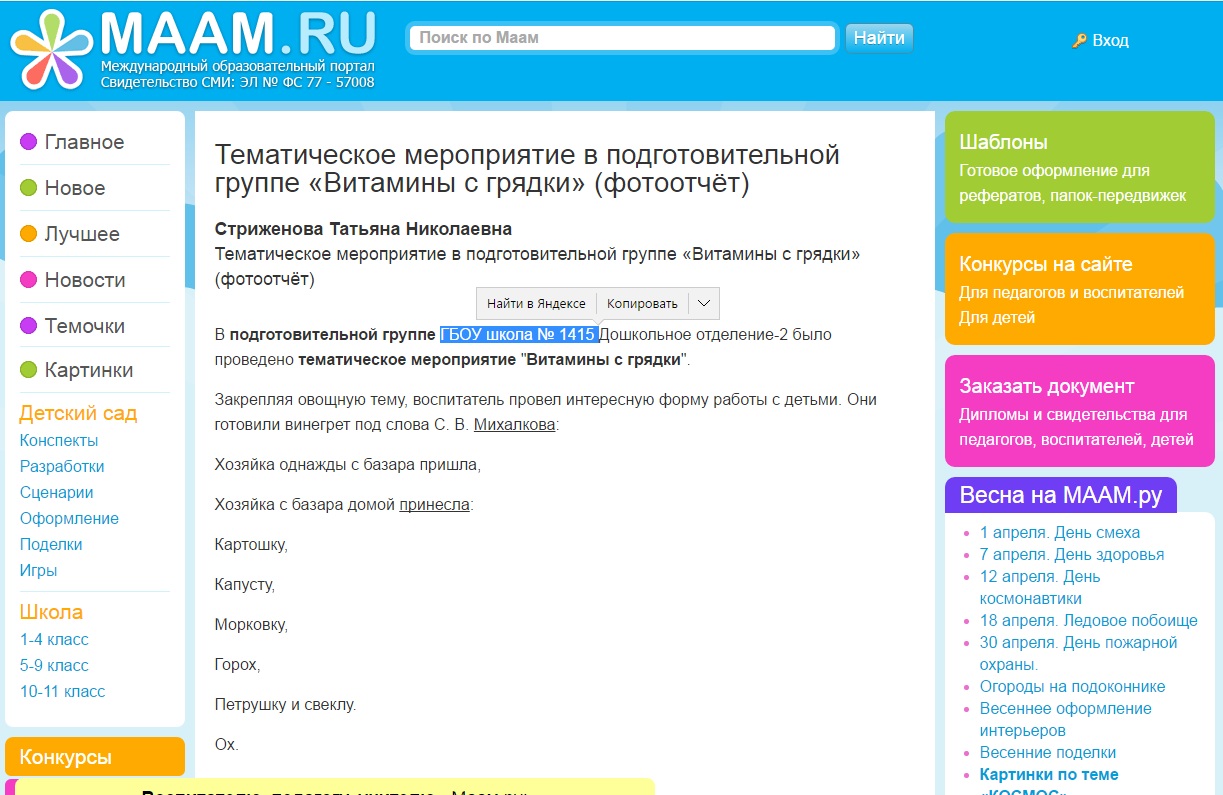
Task: Click the green dot next to Картинки
Action: (29, 370)
